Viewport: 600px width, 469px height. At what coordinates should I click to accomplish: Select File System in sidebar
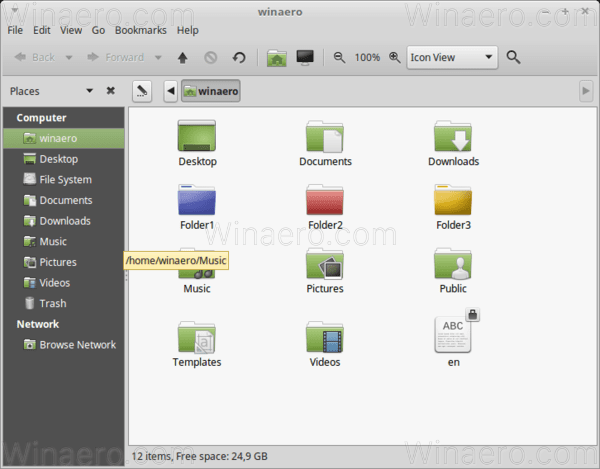pyautogui.click(x=64, y=179)
